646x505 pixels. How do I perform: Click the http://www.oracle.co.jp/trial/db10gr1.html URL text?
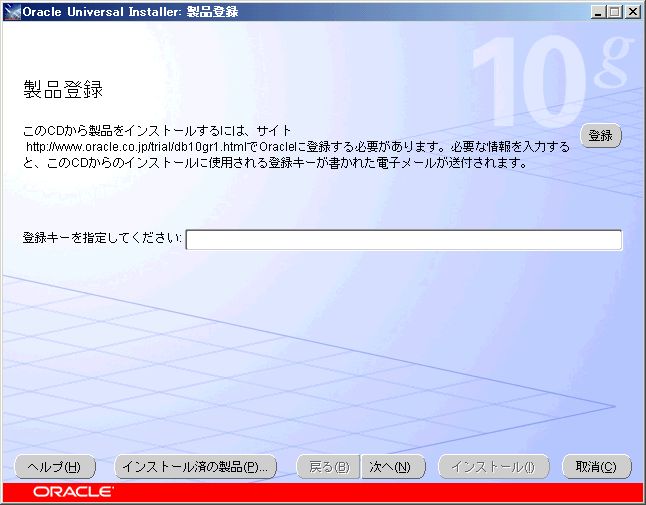(138, 147)
